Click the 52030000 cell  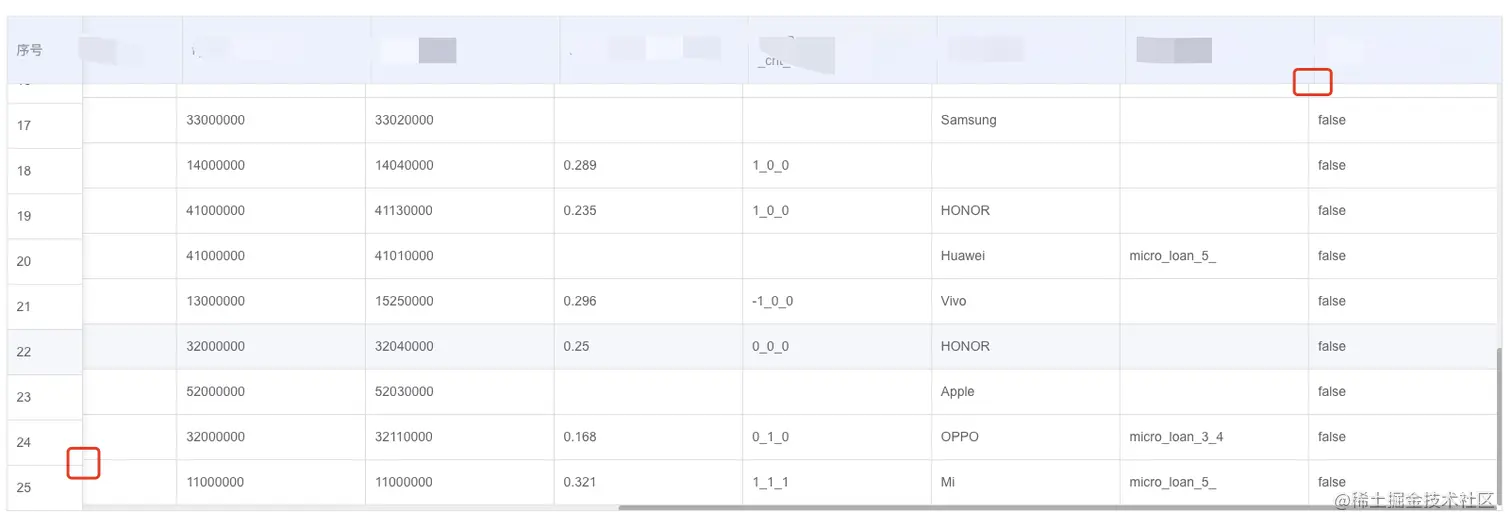click(x=404, y=392)
